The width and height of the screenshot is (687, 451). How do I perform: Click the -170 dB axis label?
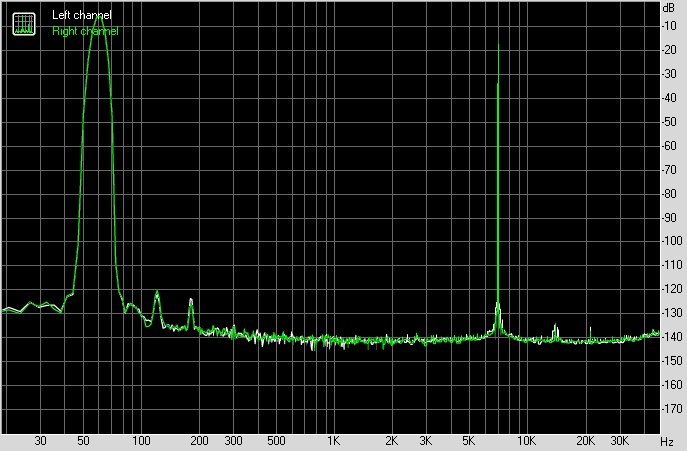(671, 409)
